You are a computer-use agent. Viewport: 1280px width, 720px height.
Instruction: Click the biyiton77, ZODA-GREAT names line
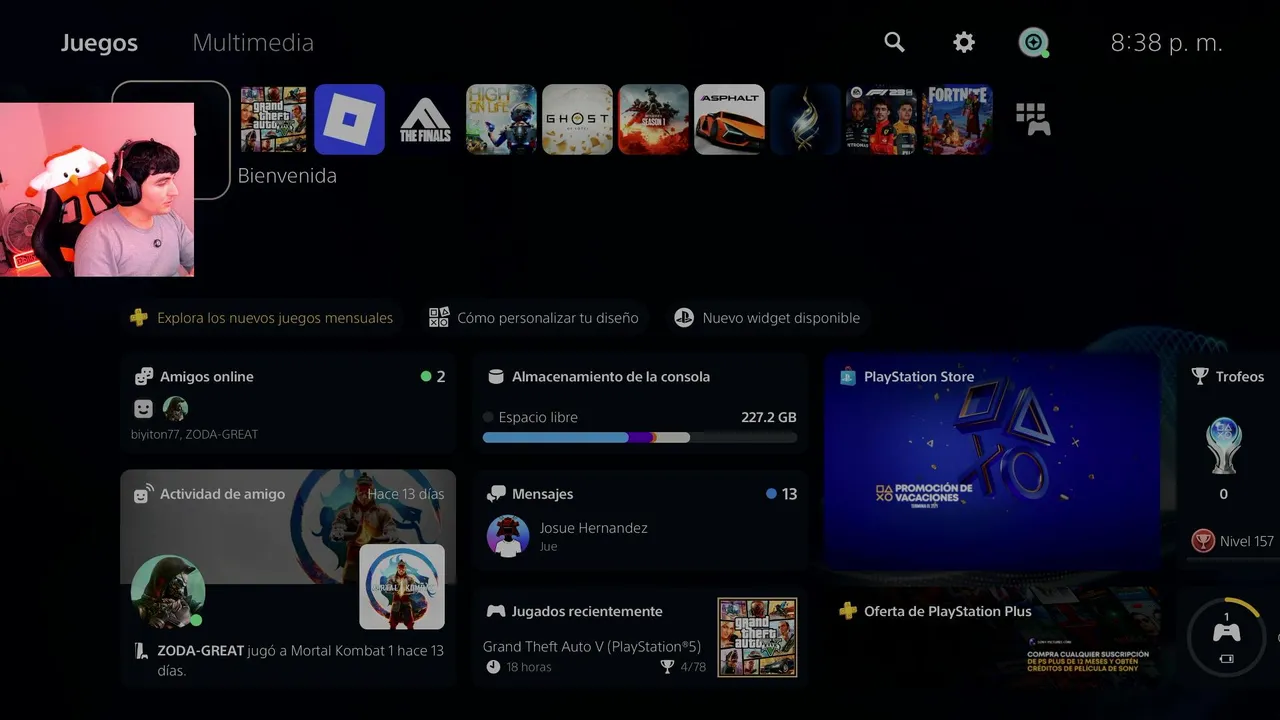pos(194,435)
